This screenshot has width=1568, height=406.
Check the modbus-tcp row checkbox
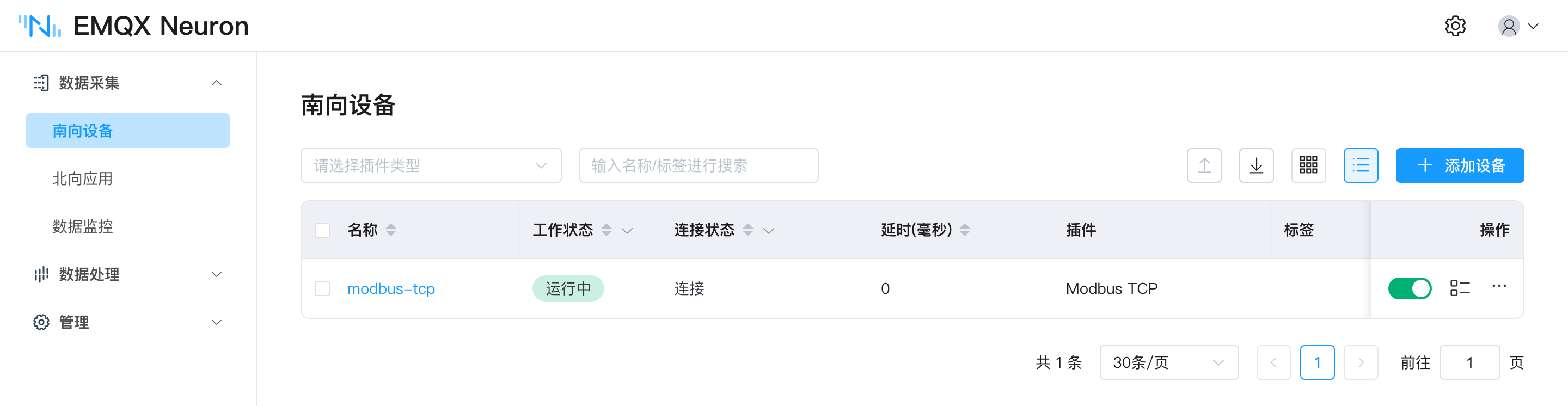tap(322, 288)
